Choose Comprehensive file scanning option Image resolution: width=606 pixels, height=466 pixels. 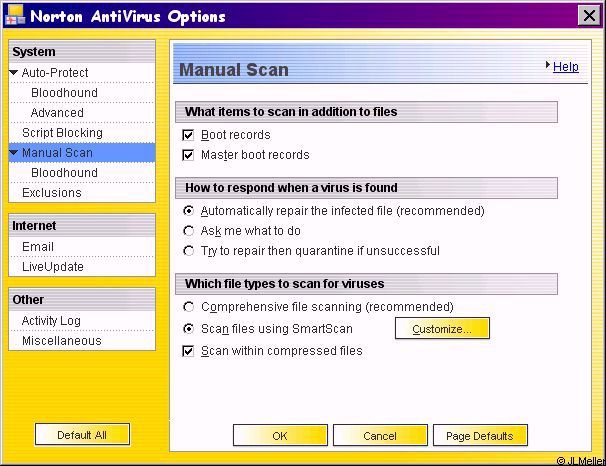pyautogui.click(x=188, y=307)
